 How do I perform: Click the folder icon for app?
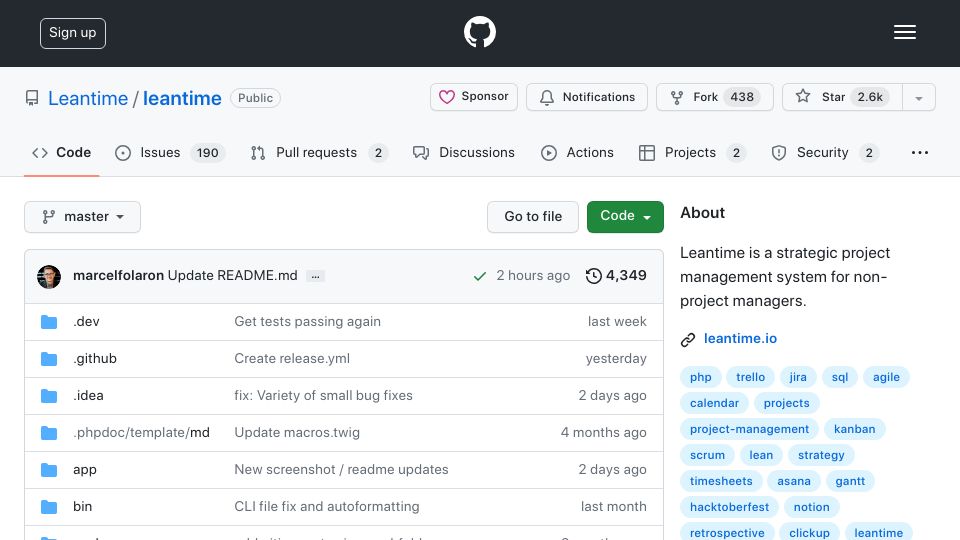pyautogui.click(x=49, y=470)
